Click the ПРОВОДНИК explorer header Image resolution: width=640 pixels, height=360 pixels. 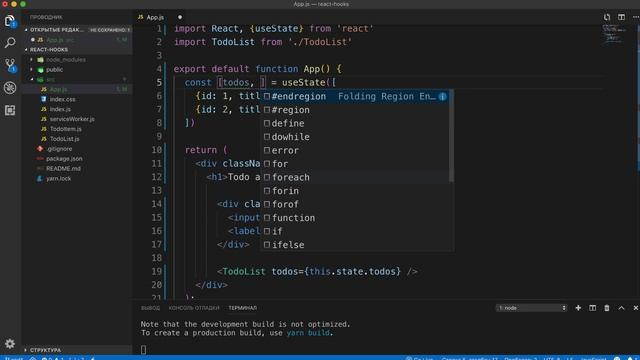tap(46, 17)
